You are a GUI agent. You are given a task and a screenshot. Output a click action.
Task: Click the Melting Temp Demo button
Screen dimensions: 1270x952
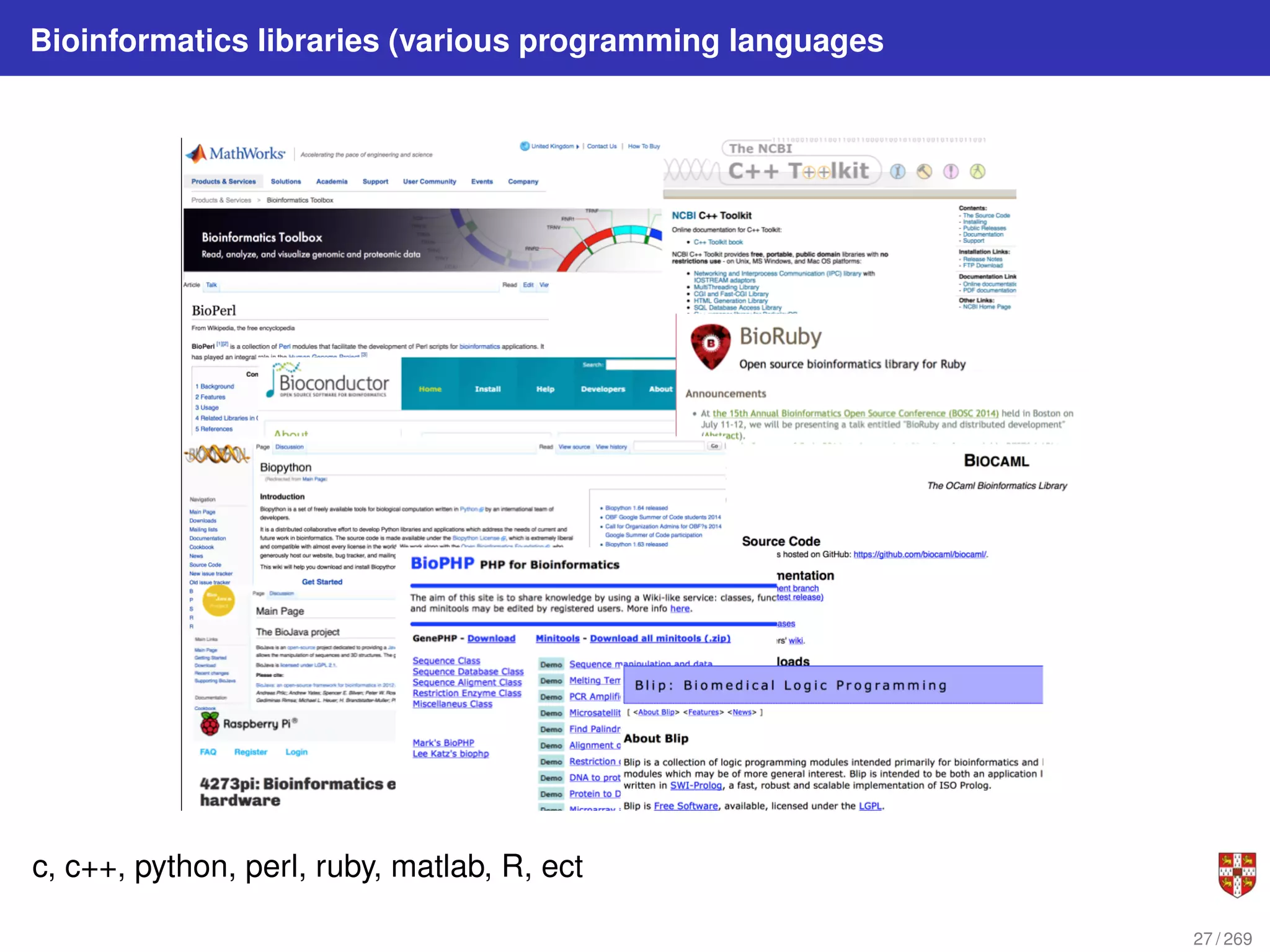point(551,681)
